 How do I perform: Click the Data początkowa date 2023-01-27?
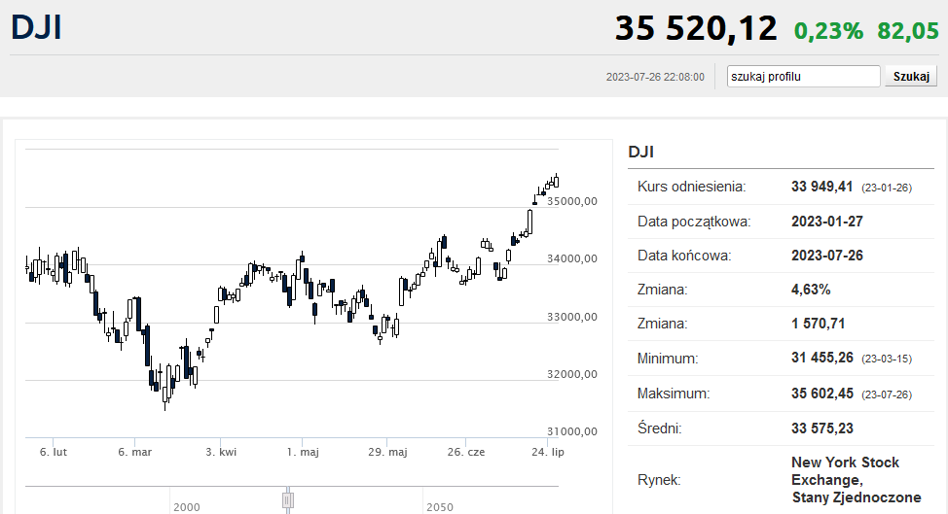pos(826,221)
